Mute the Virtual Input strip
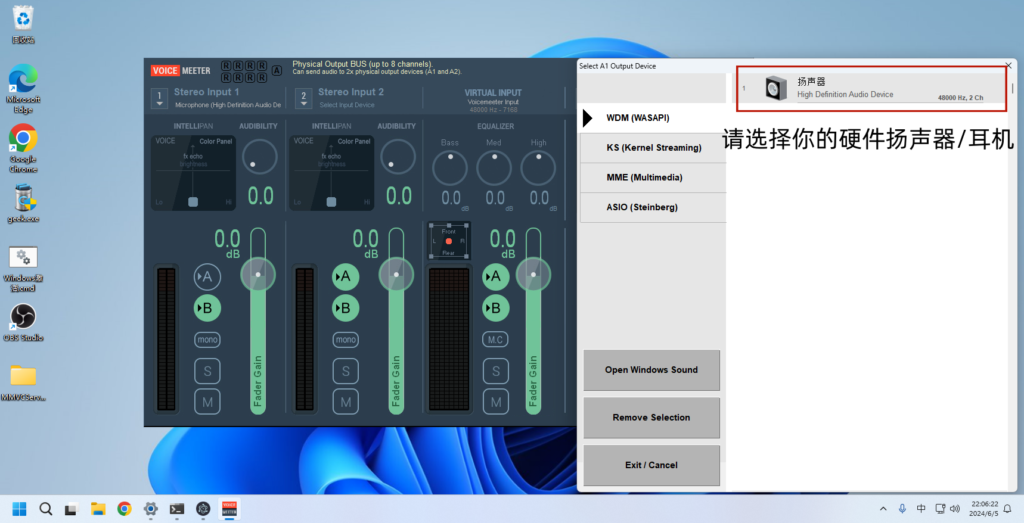The height and width of the screenshot is (523, 1024). pos(496,402)
